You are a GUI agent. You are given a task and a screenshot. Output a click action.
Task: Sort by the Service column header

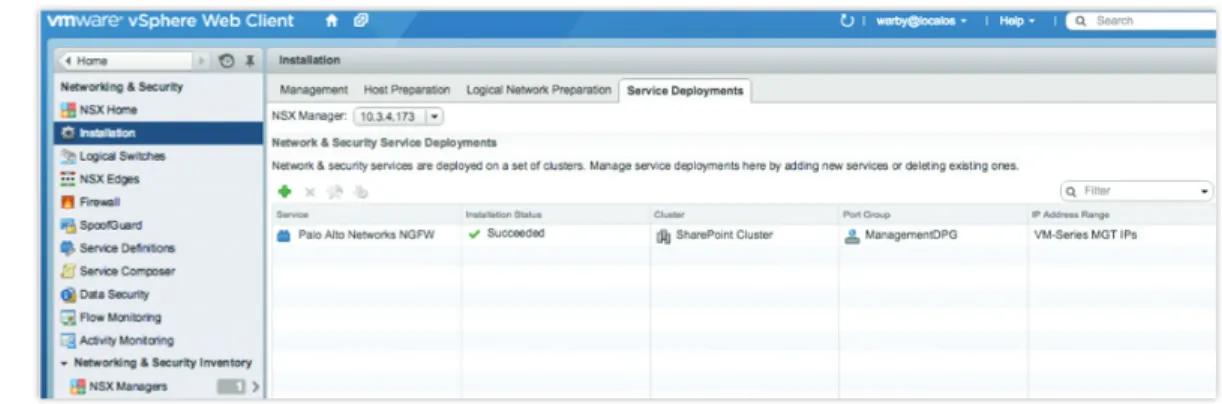point(365,214)
